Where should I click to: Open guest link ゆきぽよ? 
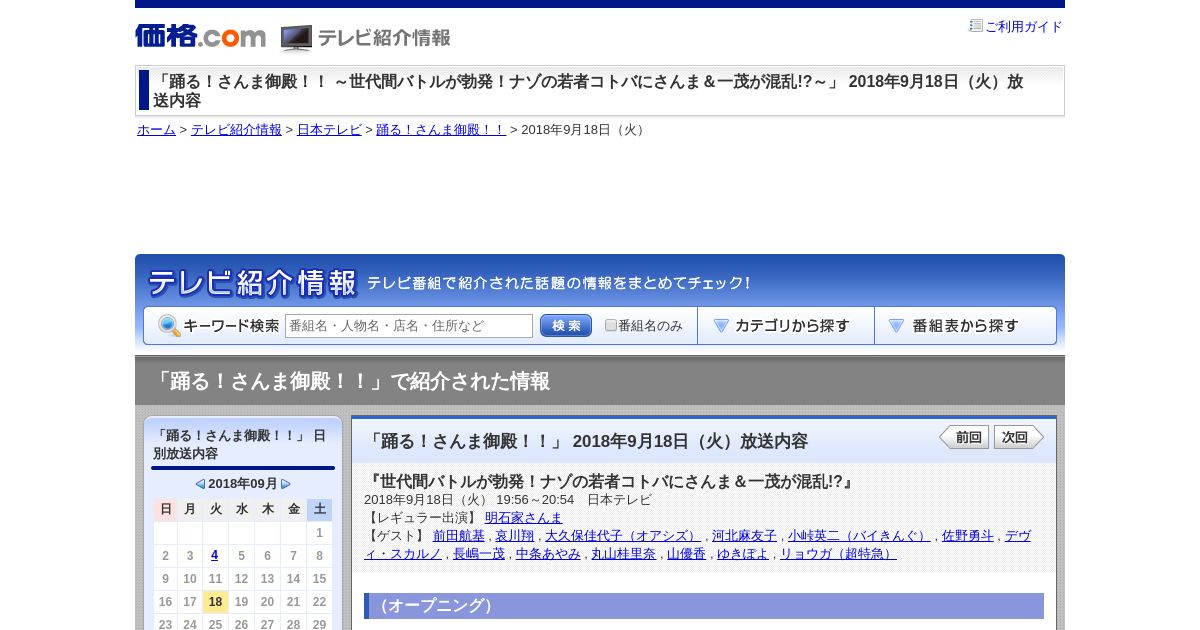743,554
